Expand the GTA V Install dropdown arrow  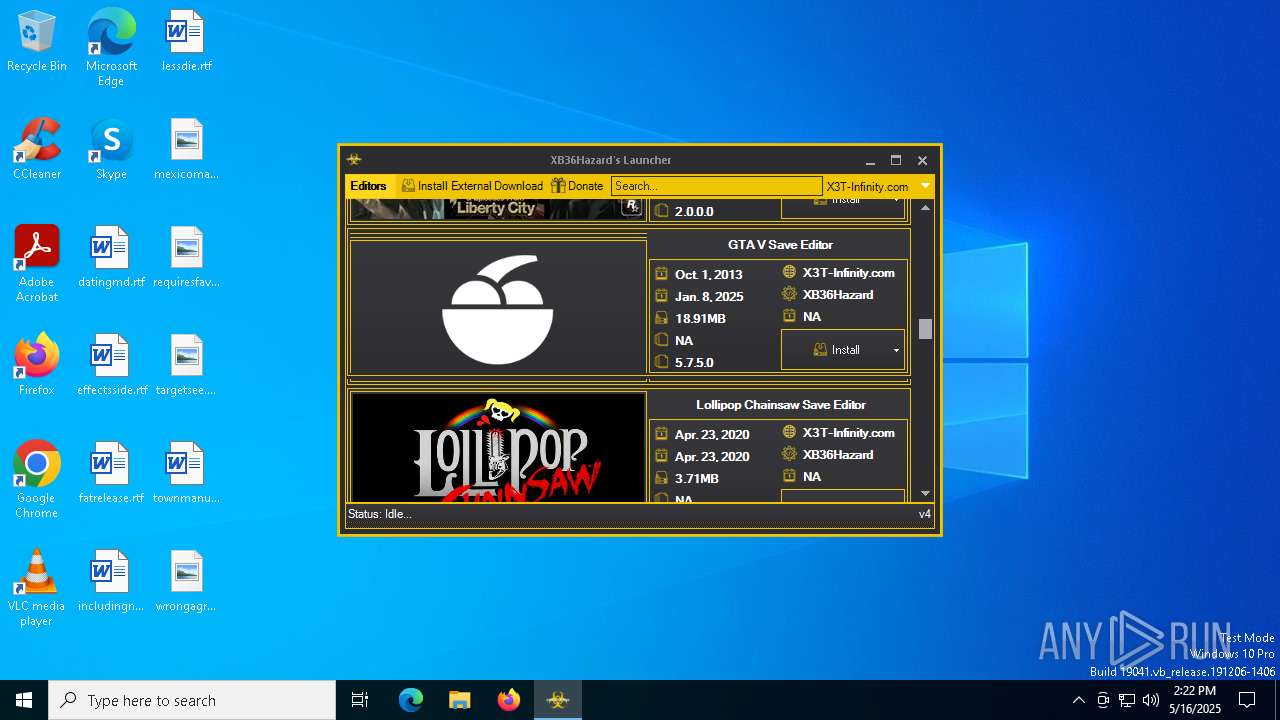click(x=896, y=350)
